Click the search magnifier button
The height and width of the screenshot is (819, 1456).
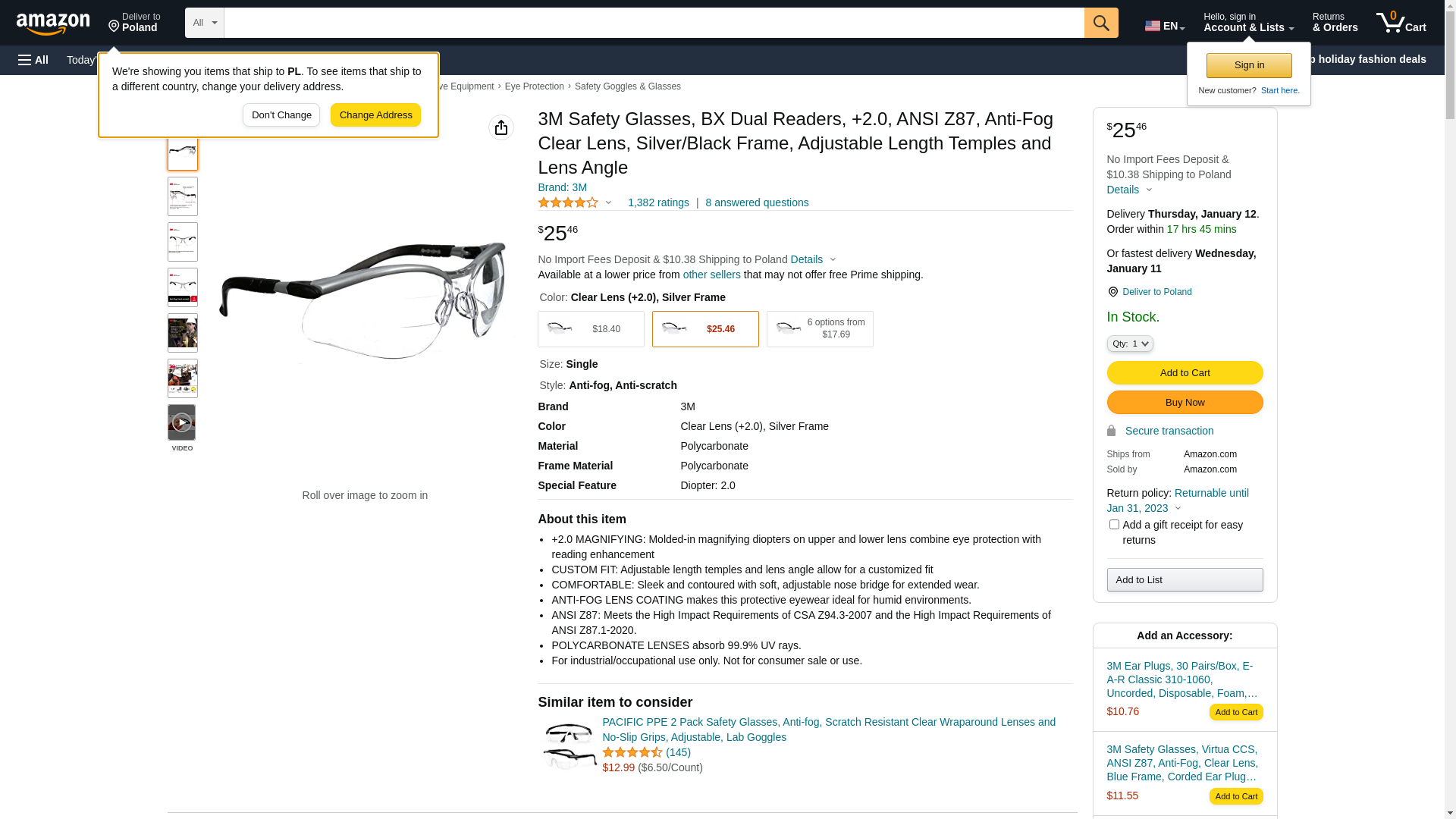pyautogui.click(x=1101, y=23)
